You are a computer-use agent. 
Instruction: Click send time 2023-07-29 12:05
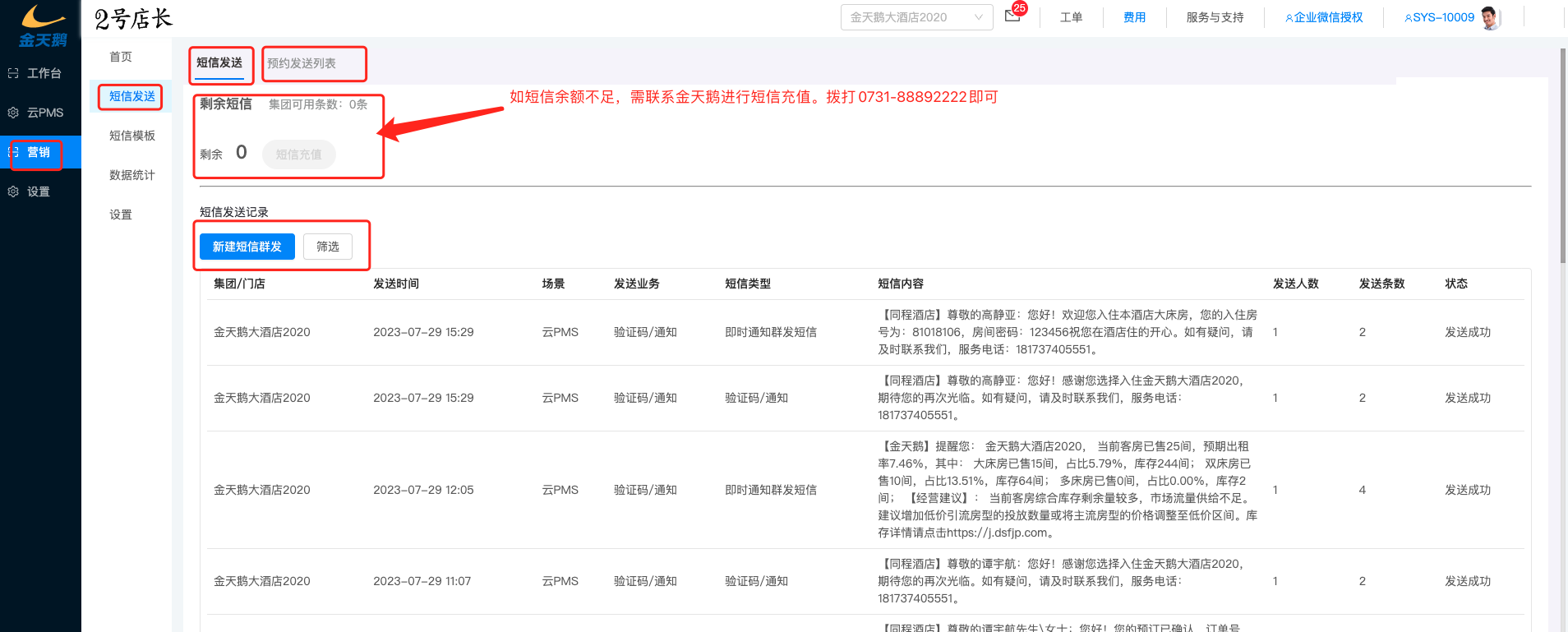click(x=423, y=490)
